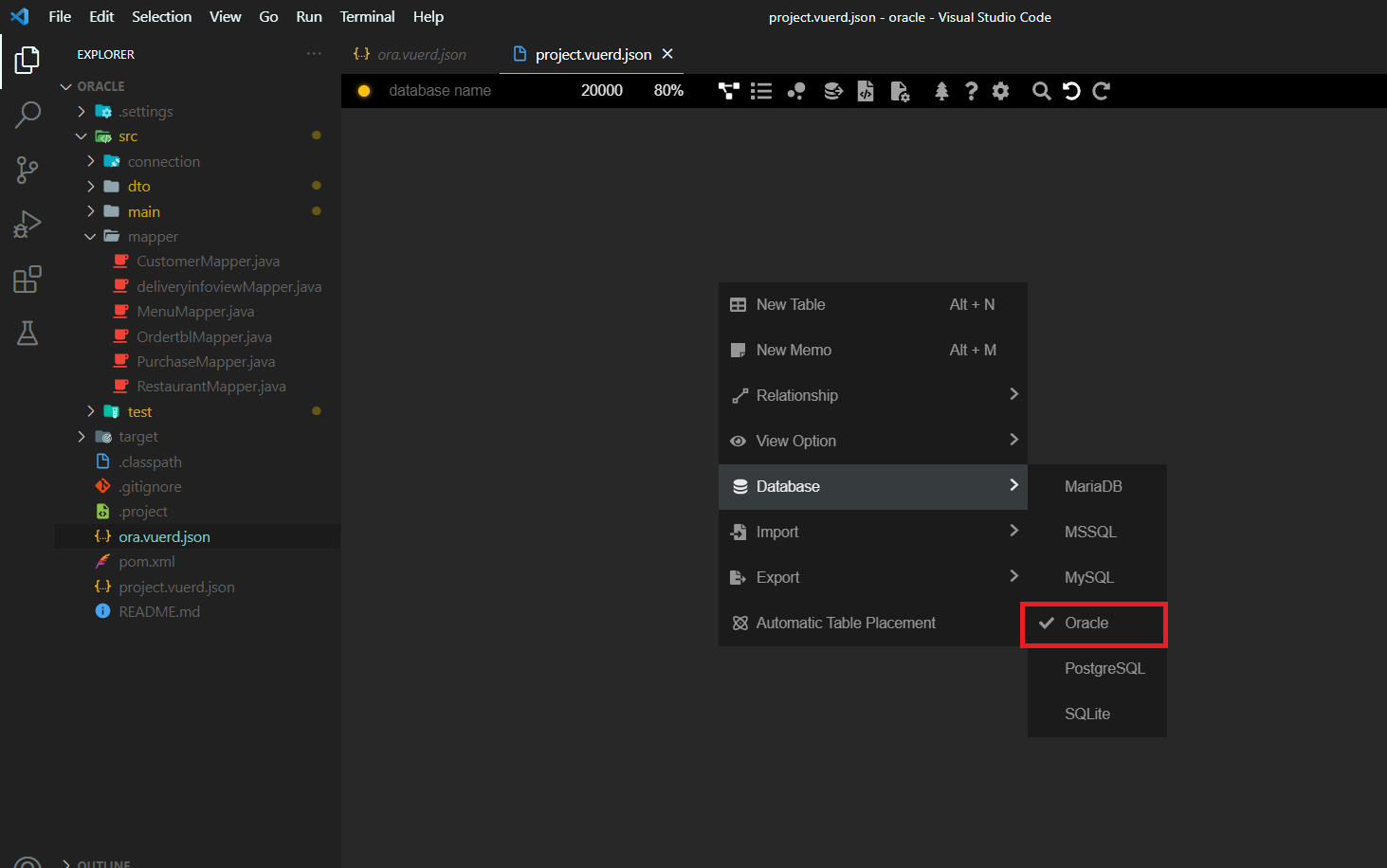Open the .gitignore file
1387x868 pixels.
tap(197, 487)
